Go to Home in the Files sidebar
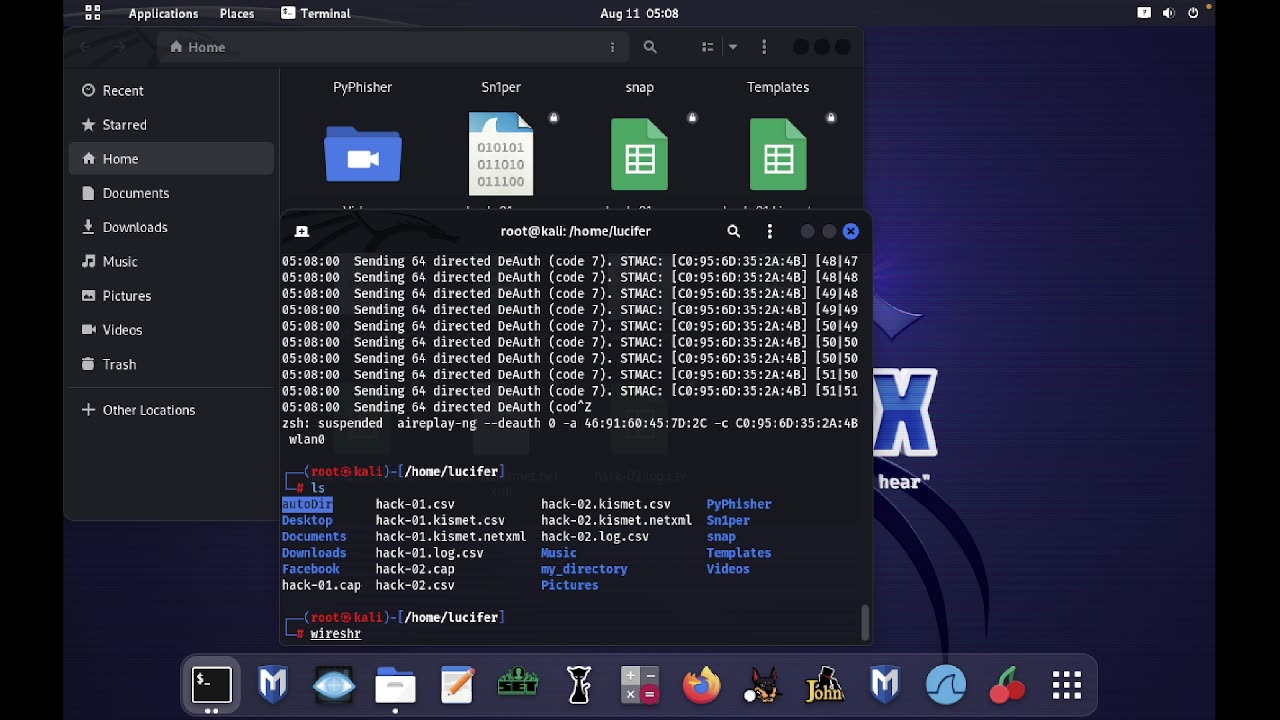Viewport: 1280px width, 720px height. click(x=171, y=159)
